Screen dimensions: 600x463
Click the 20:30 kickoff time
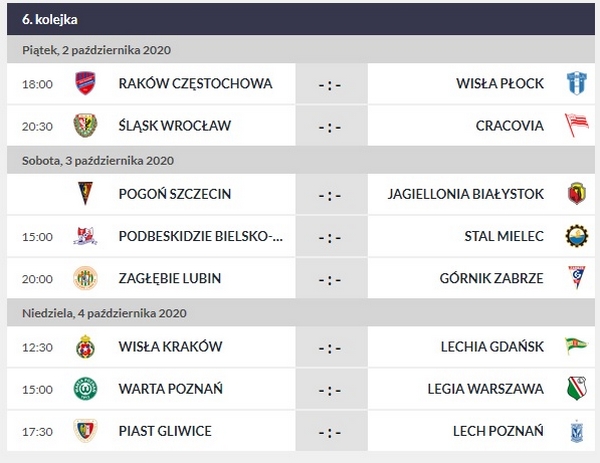click(37, 126)
